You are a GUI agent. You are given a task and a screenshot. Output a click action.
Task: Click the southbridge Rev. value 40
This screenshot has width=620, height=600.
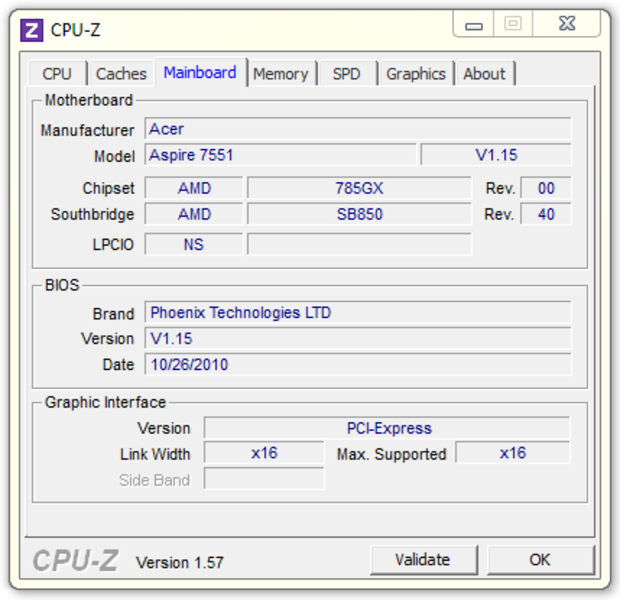[546, 214]
